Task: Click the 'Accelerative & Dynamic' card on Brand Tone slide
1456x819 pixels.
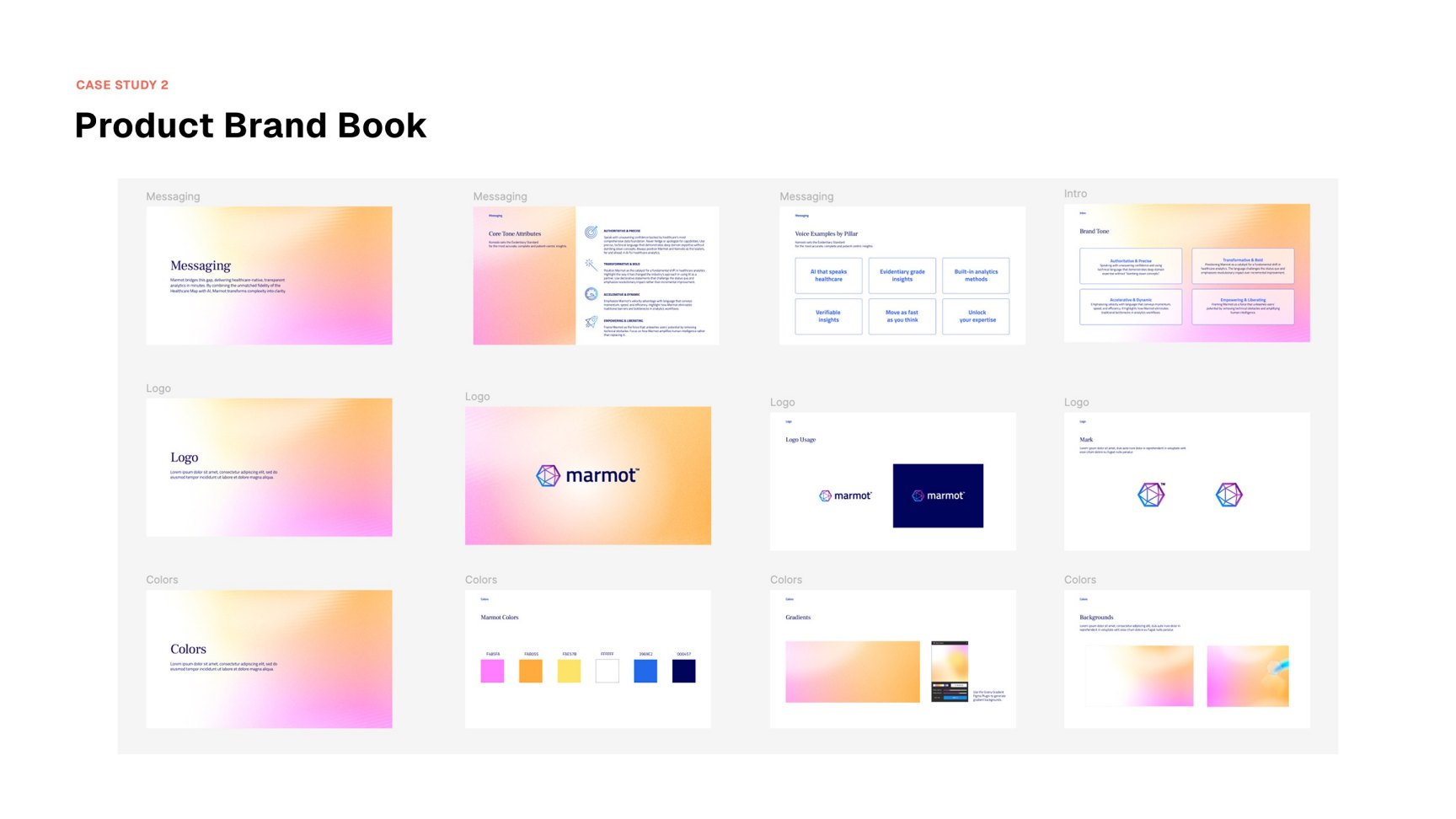Action: tap(1131, 307)
